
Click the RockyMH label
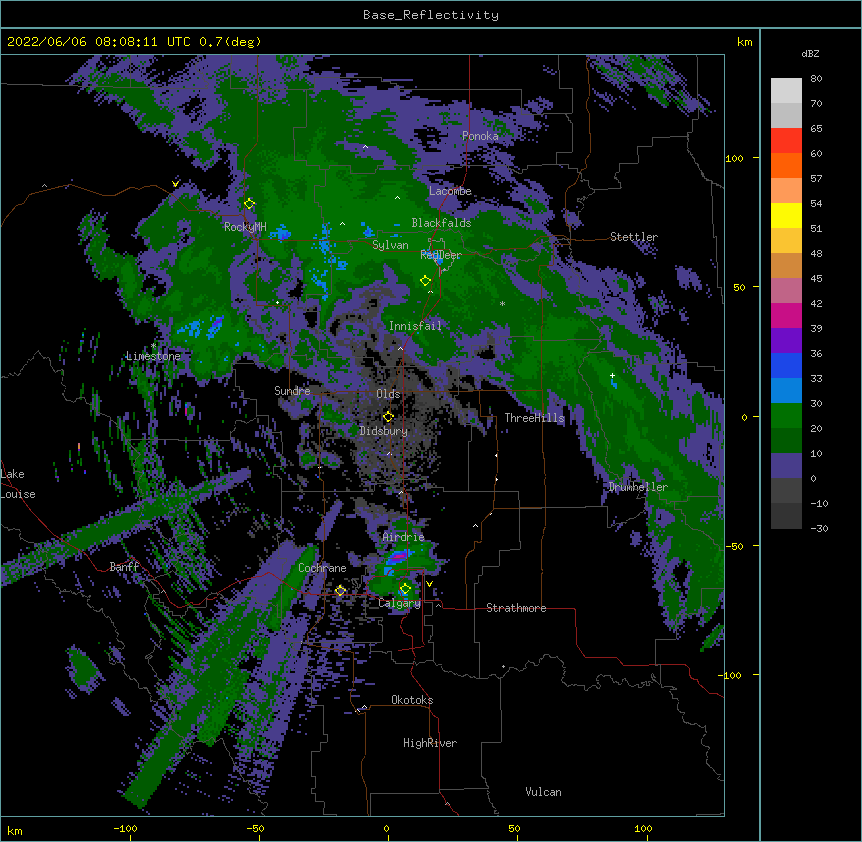[x=245, y=226]
